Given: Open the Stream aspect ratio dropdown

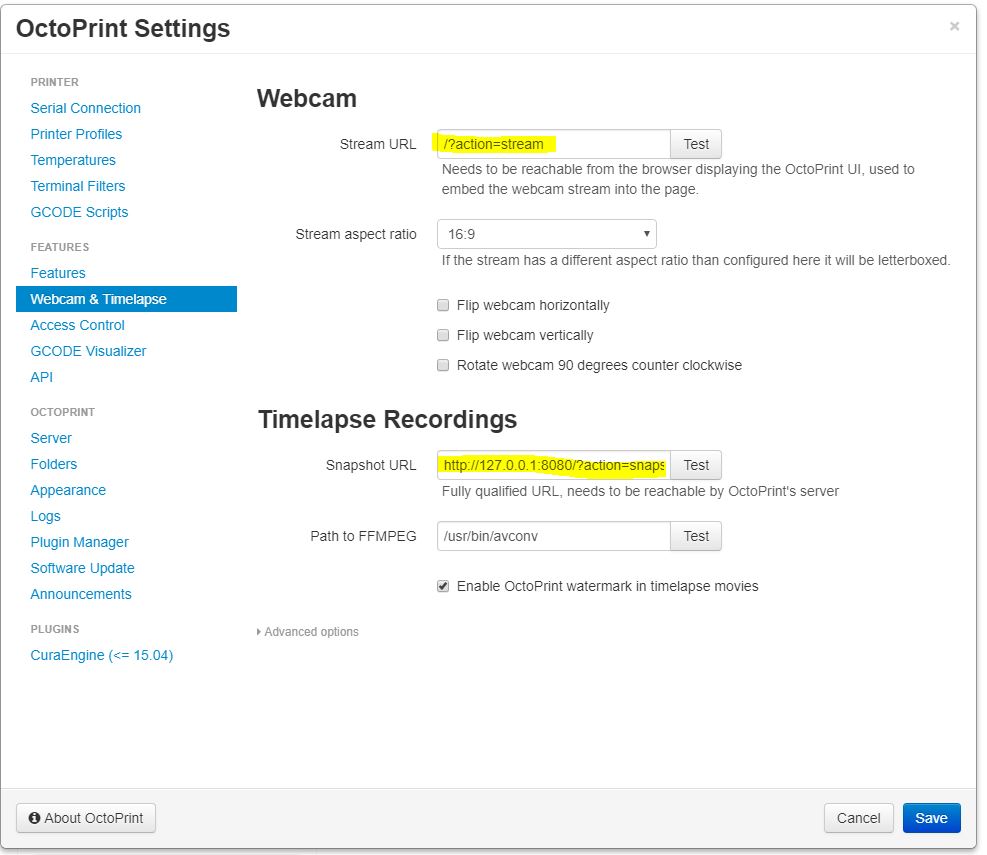Looking at the screenshot, I should (546, 235).
